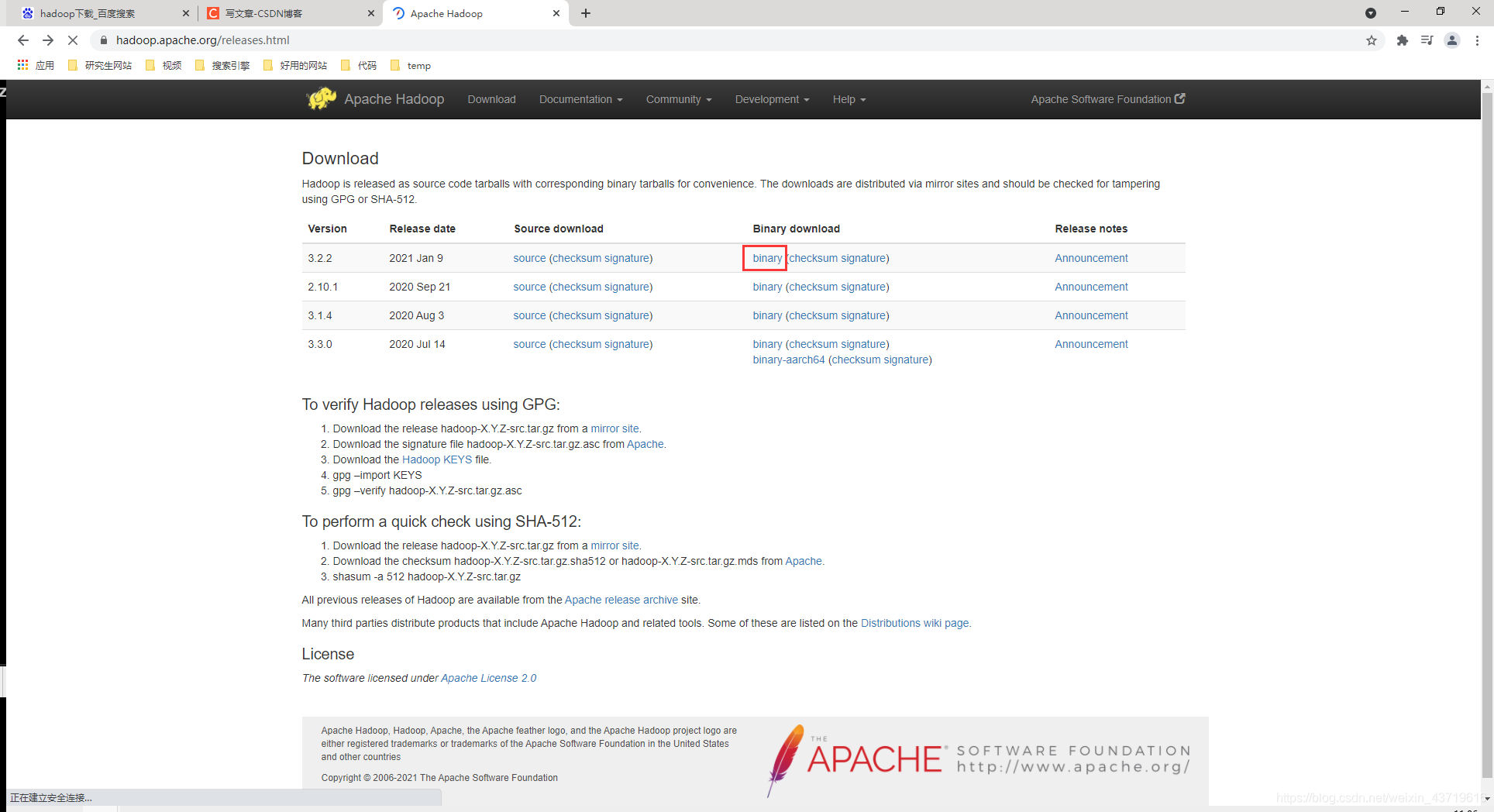1494x812 pixels.
Task: Expand the Help dropdown menu
Action: click(849, 99)
